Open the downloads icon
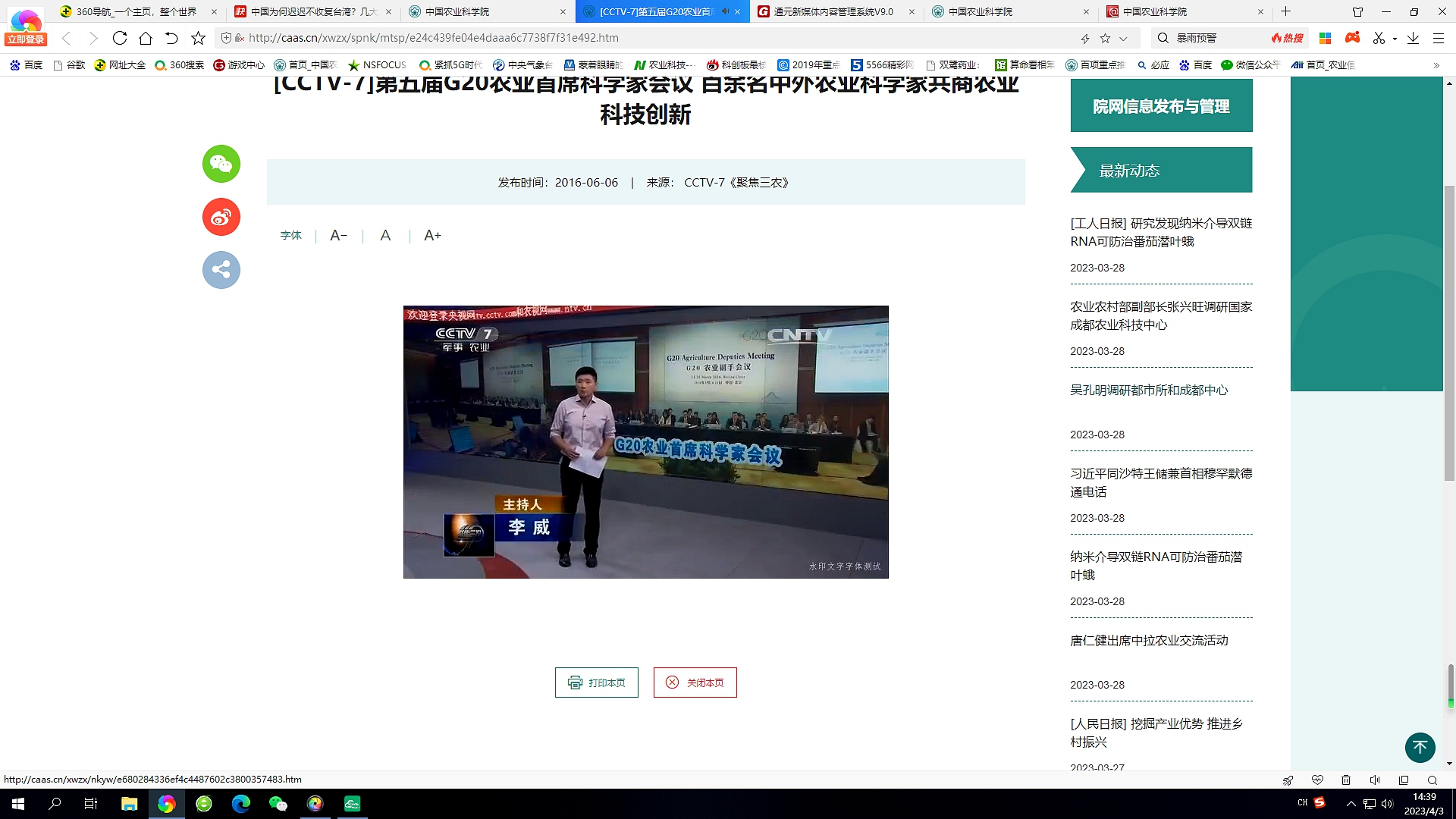The image size is (1456, 819). tap(1413, 38)
